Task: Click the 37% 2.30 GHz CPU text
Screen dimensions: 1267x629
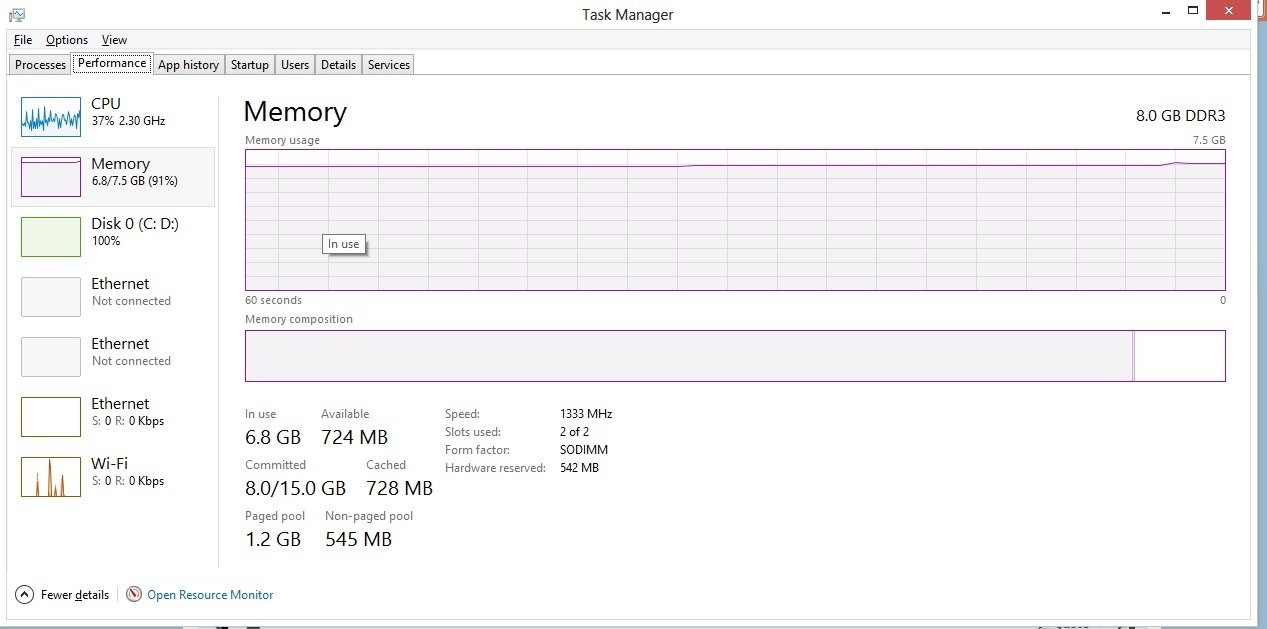Action: 128,121
